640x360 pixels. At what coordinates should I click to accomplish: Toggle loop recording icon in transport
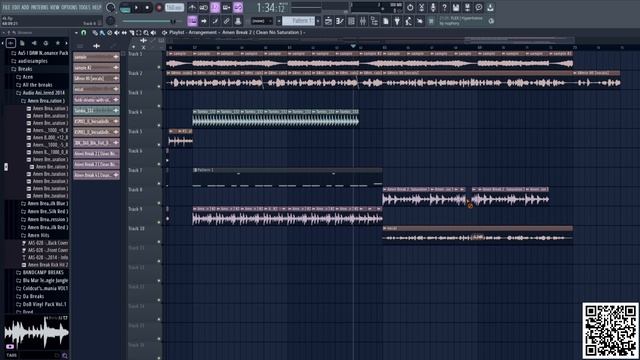coord(238,7)
